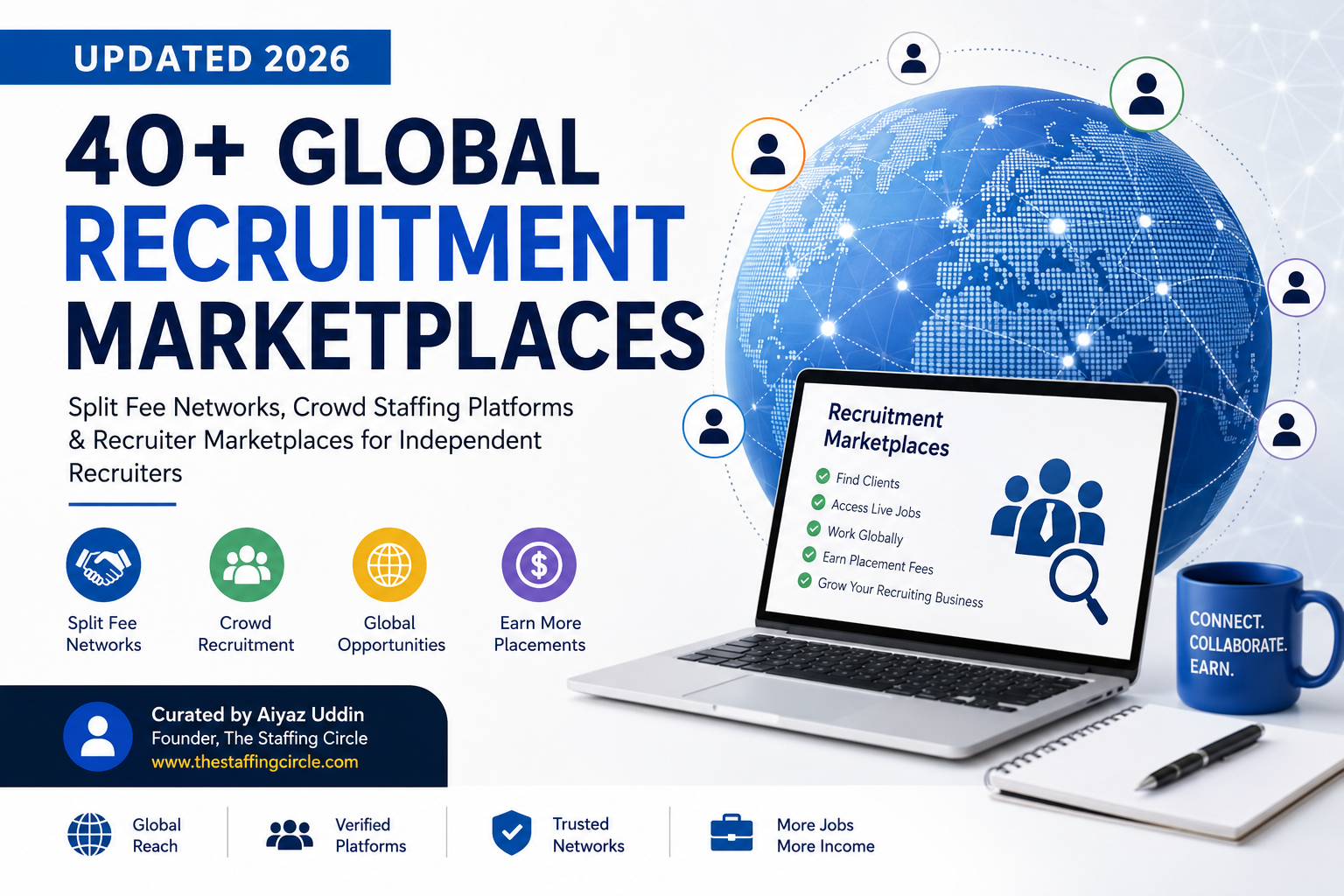Click the green checkmark beside Find Clients
The image size is (1344, 896).
[822, 476]
